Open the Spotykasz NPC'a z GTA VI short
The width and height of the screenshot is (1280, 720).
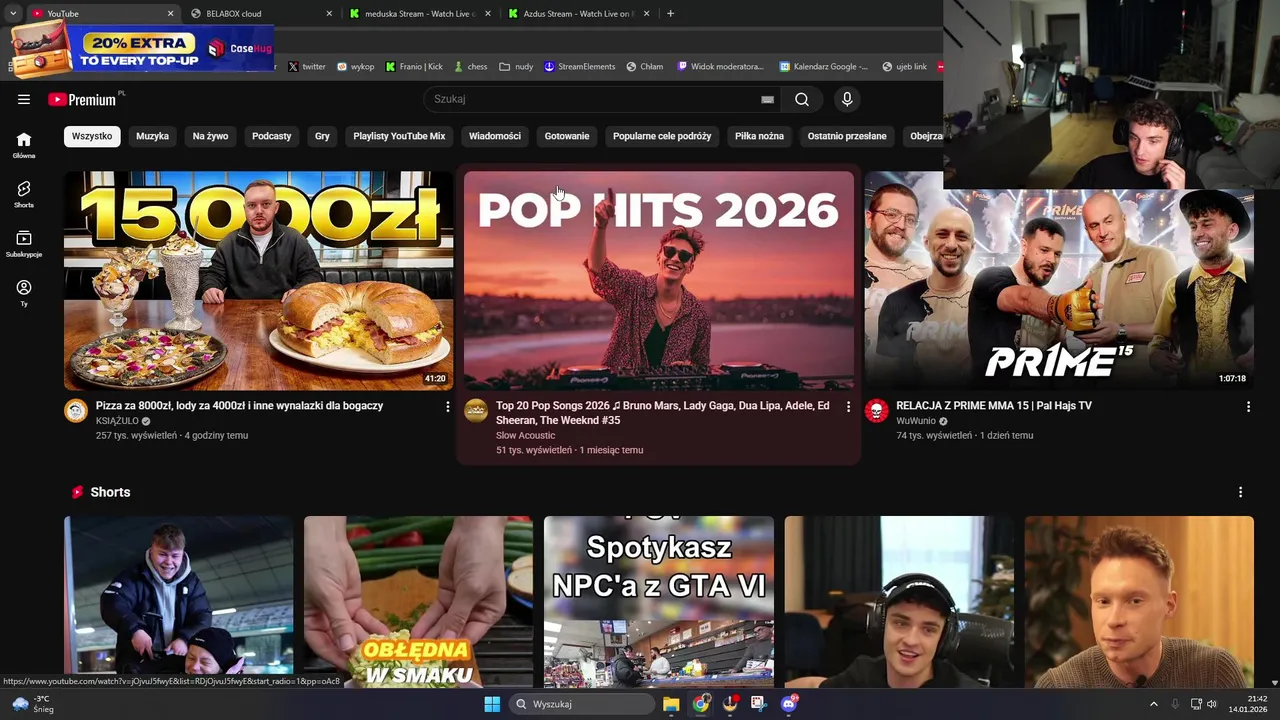tap(659, 602)
